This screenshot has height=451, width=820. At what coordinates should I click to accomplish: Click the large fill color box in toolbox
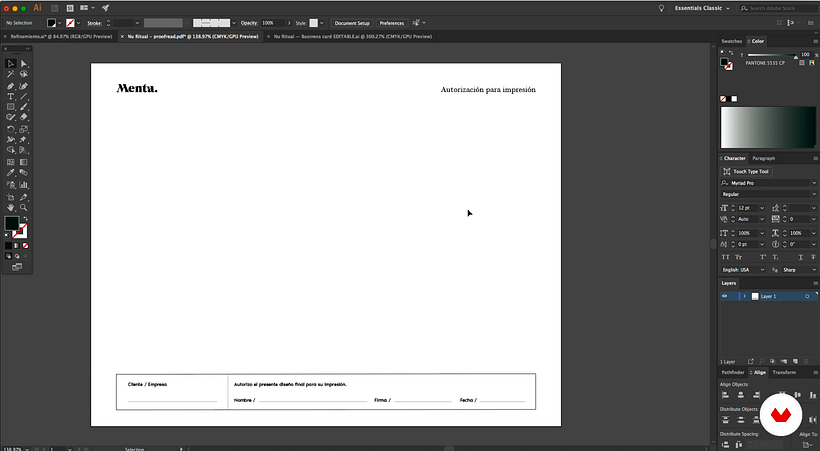pyautogui.click(x=12, y=223)
